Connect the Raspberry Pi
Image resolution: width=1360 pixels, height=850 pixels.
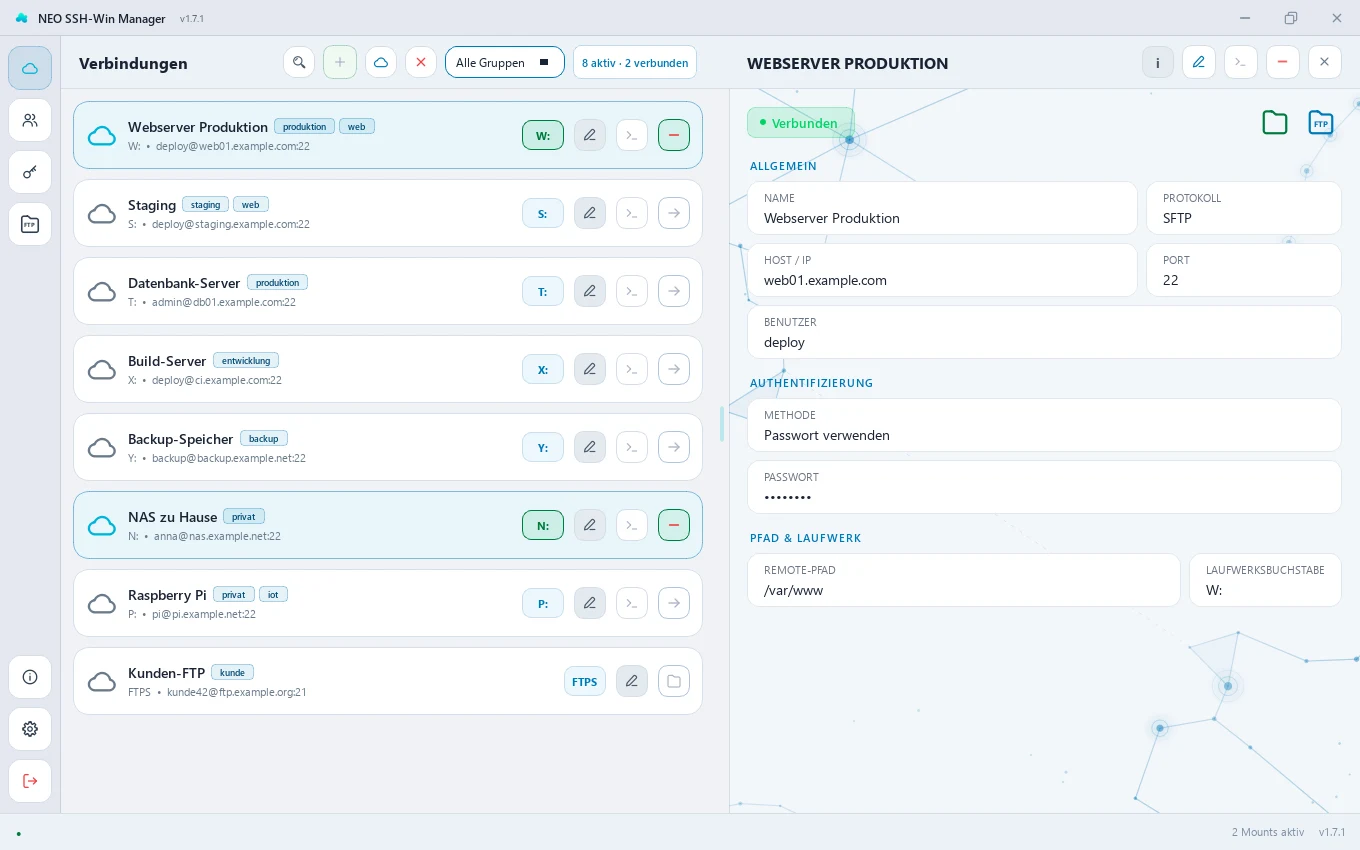[674, 603]
